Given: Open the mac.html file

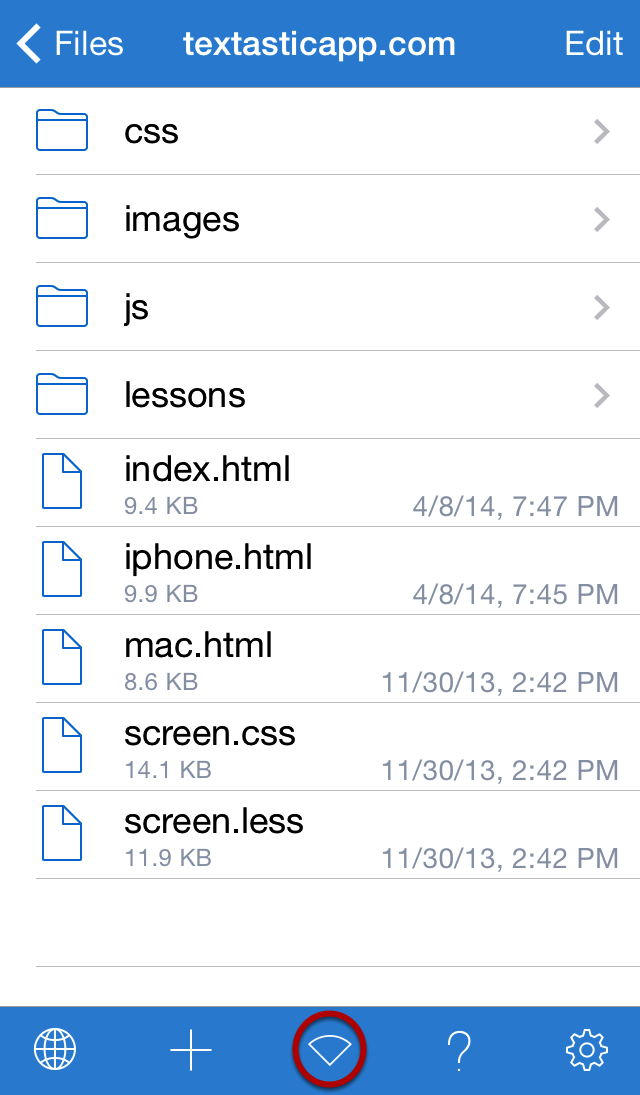Looking at the screenshot, I should pyautogui.click(x=337, y=659).
